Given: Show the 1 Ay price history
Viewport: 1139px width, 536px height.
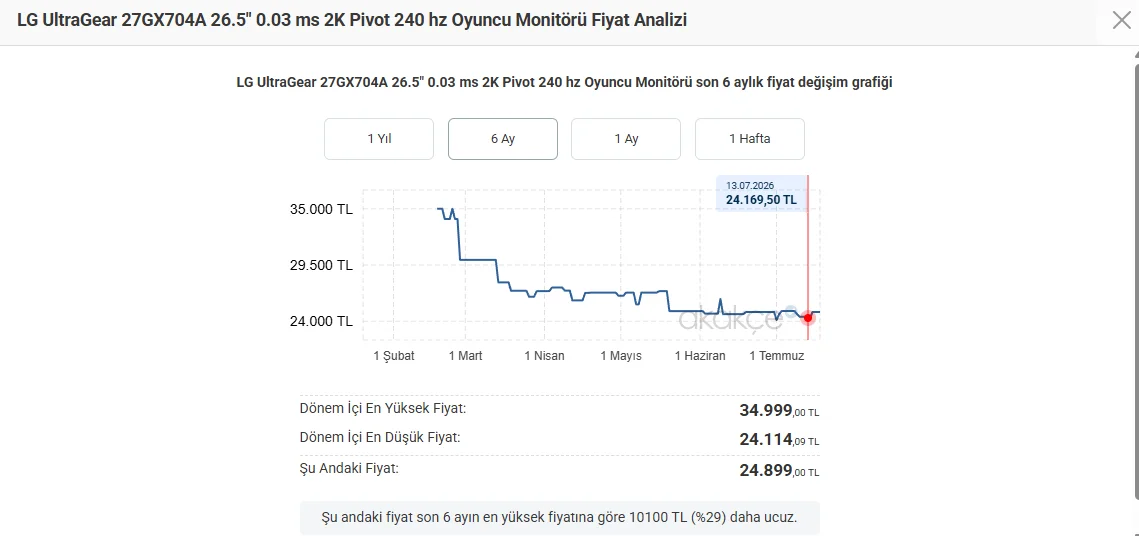Looking at the screenshot, I should [626, 139].
